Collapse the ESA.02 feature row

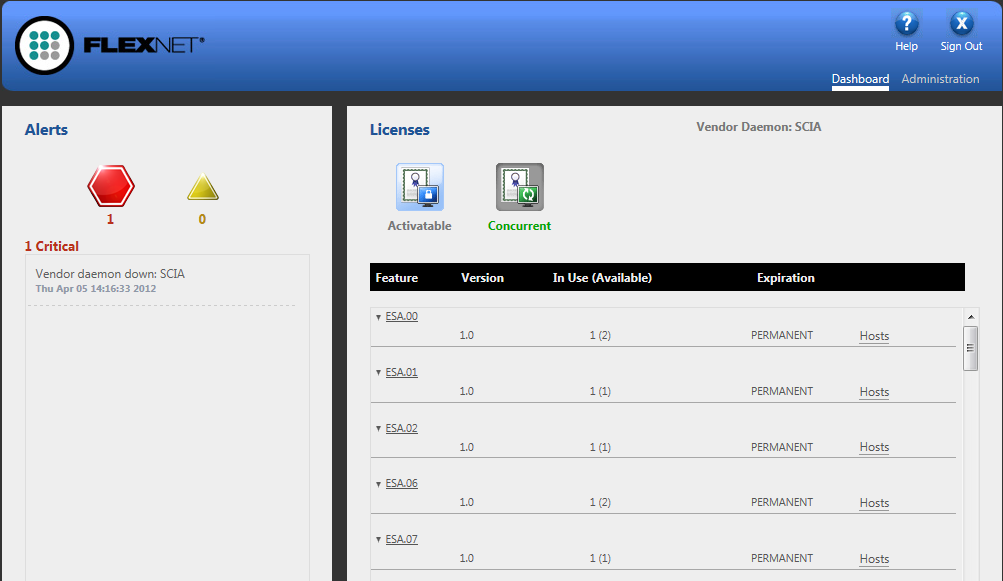tap(379, 429)
